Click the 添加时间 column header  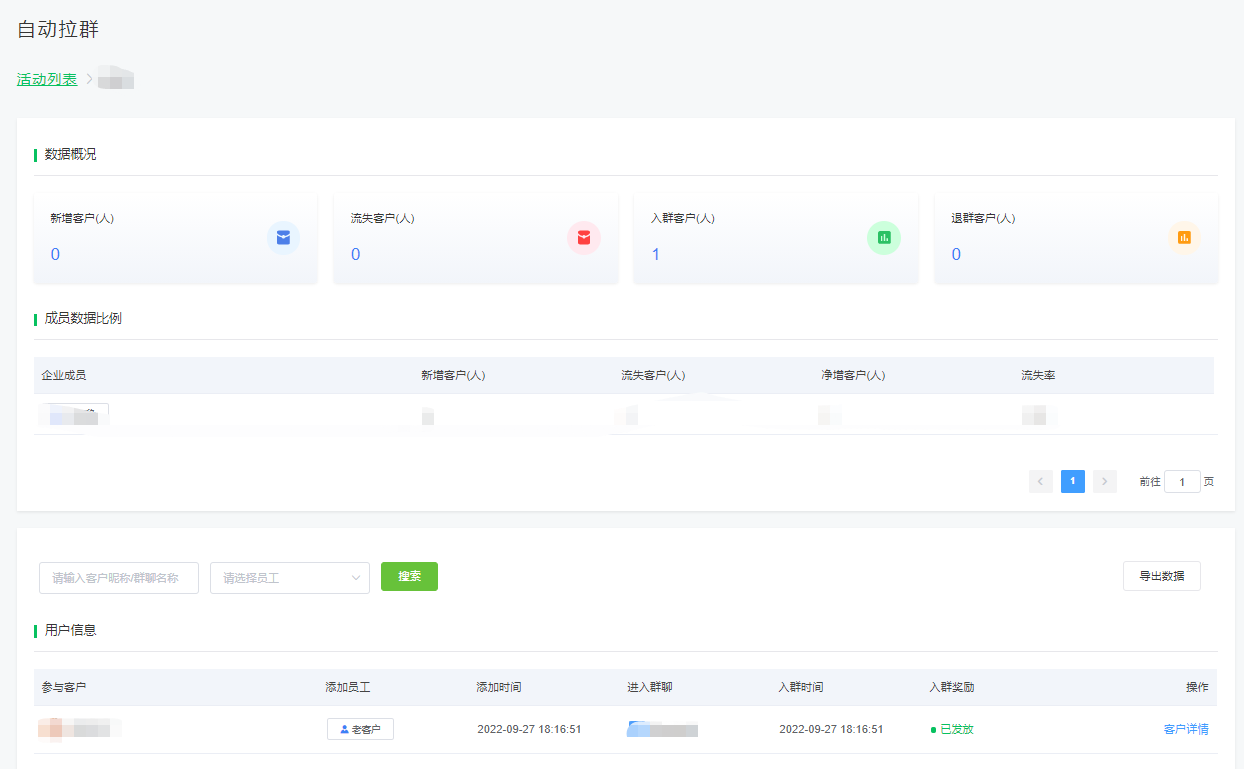(x=499, y=687)
